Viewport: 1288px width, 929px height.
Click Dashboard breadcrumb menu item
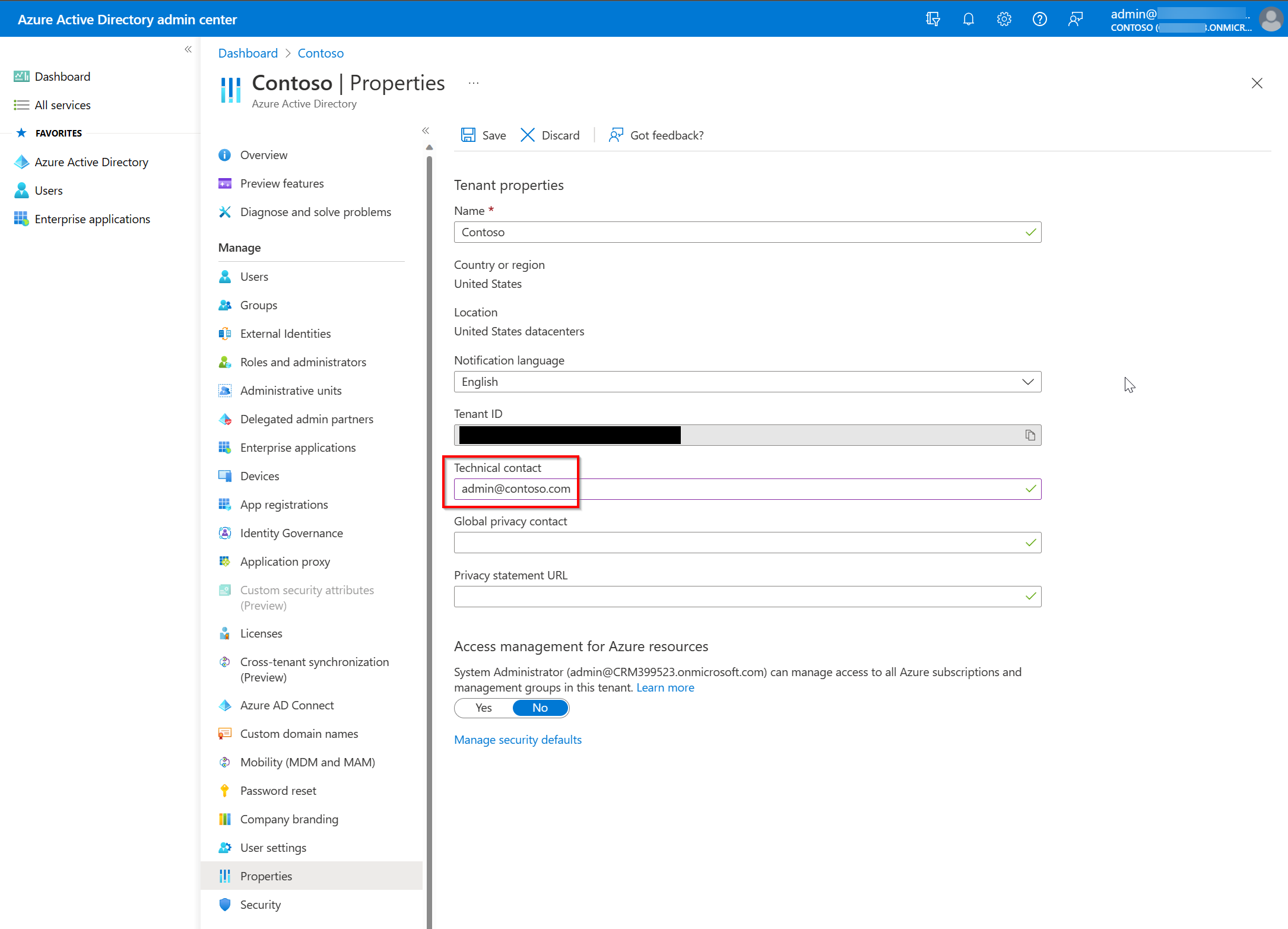tap(247, 53)
